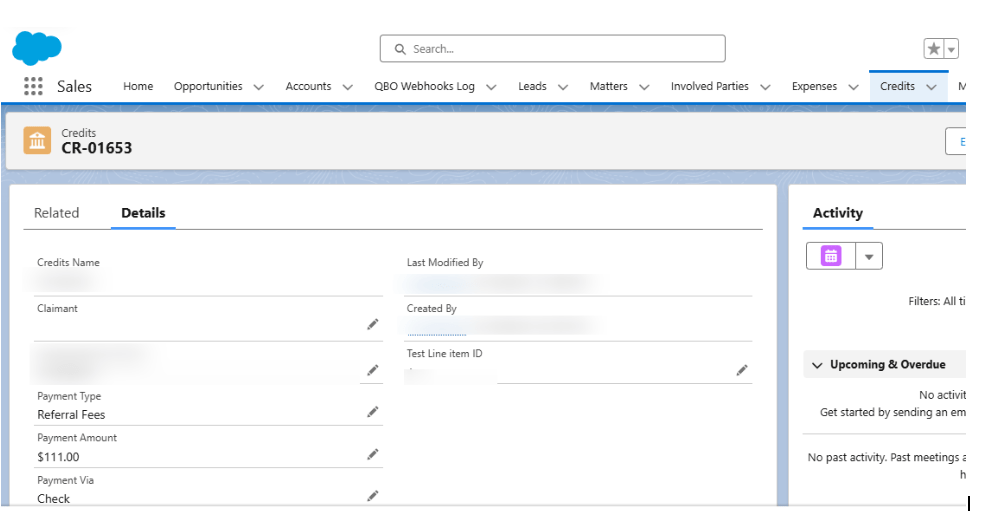Click the pencil icon below Claimant row

[372, 370]
